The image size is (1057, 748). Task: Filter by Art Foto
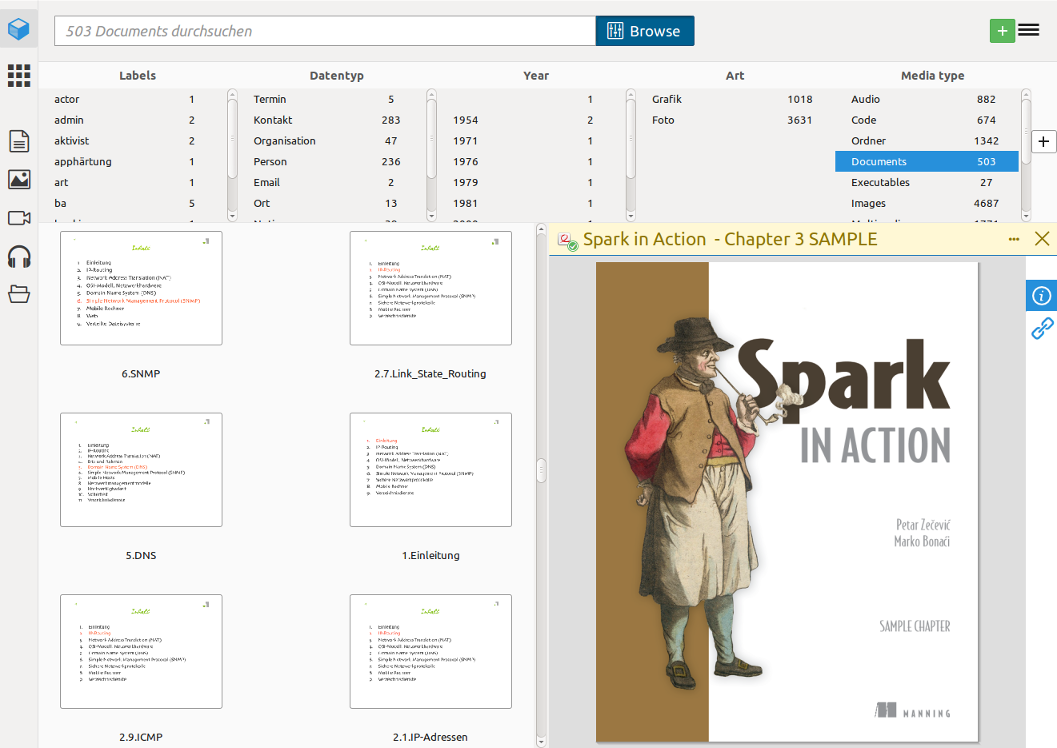pyautogui.click(x=733, y=120)
